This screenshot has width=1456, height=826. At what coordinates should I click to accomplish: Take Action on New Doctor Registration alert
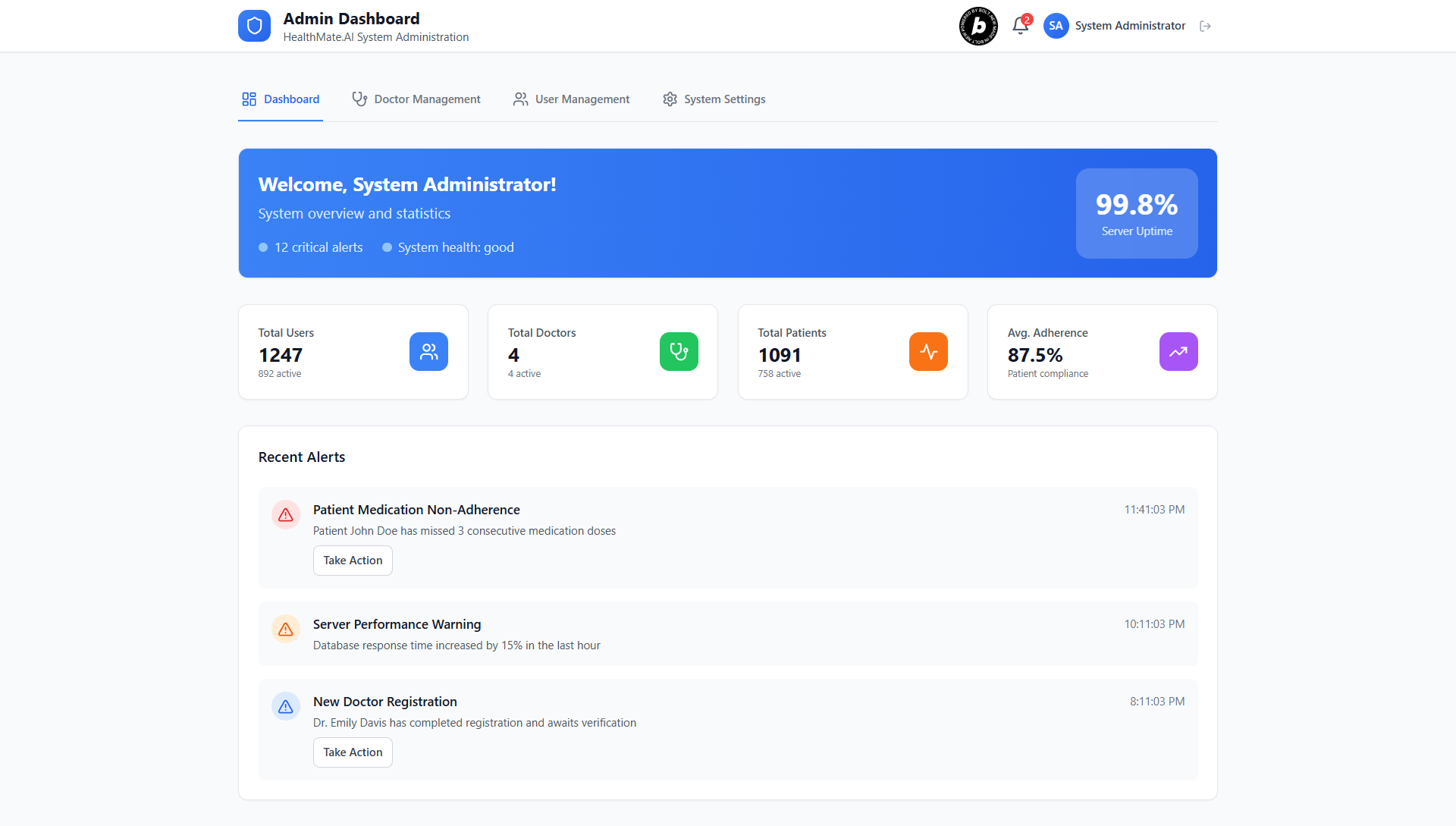point(353,752)
